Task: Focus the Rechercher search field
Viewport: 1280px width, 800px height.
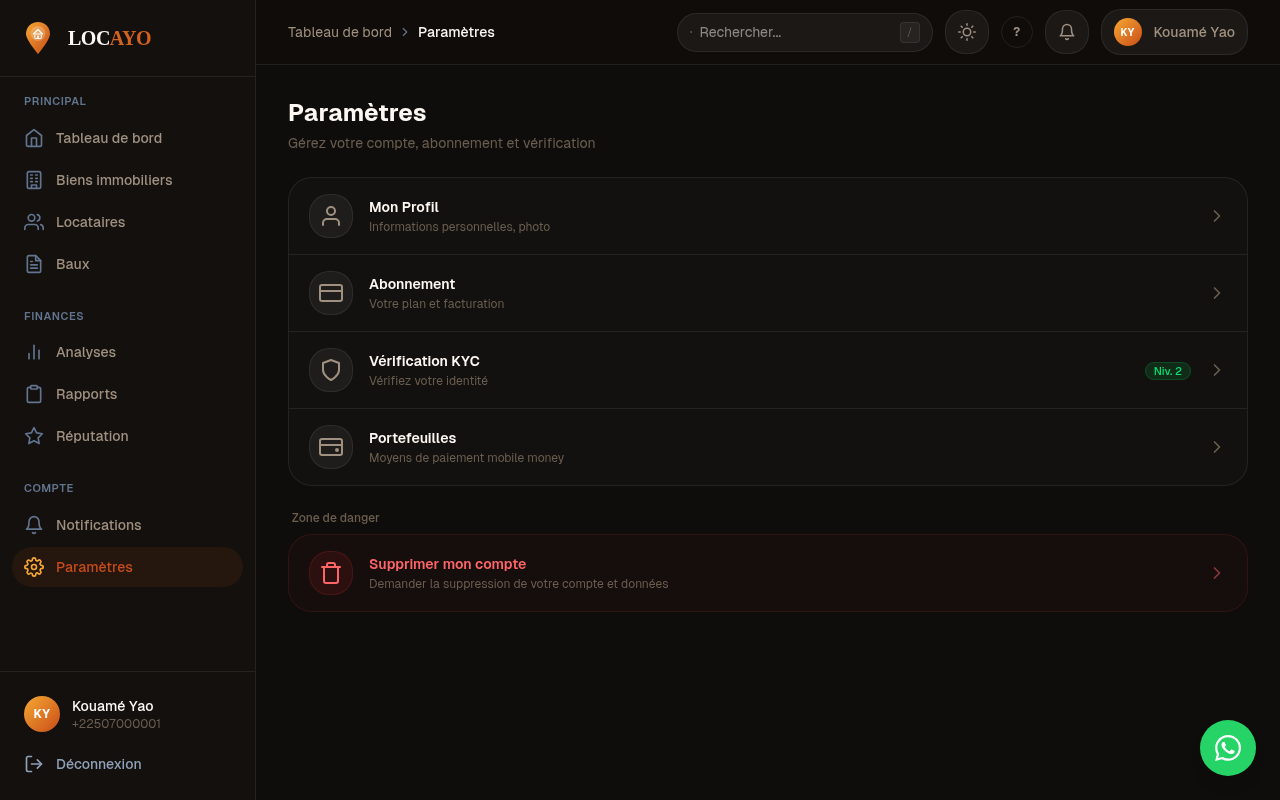Action: coord(795,32)
